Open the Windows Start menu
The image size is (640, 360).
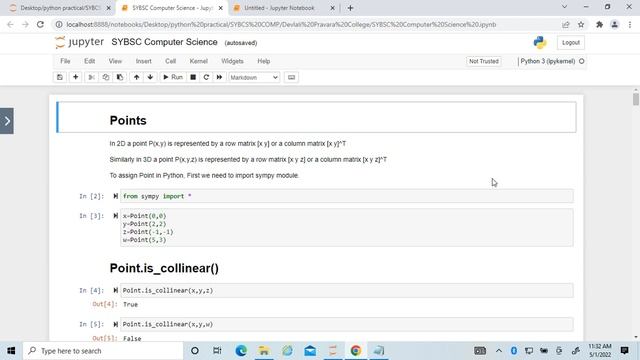[11, 351]
